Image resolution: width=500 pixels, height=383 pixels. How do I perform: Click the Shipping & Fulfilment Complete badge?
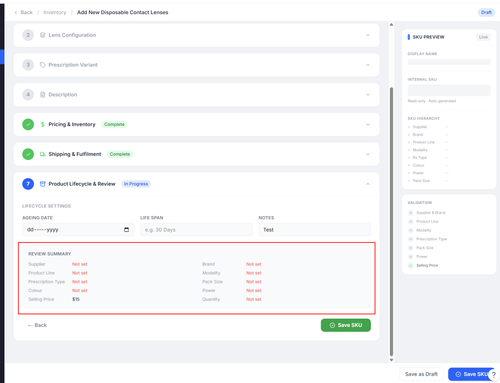pyautogui.click(x=120, y=154)
